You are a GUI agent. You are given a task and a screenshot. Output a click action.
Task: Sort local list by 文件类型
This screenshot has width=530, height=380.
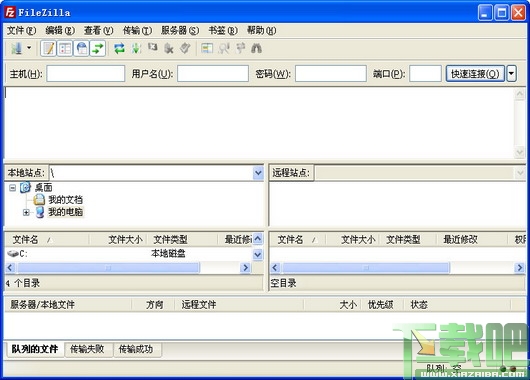[x=183, y=240]
